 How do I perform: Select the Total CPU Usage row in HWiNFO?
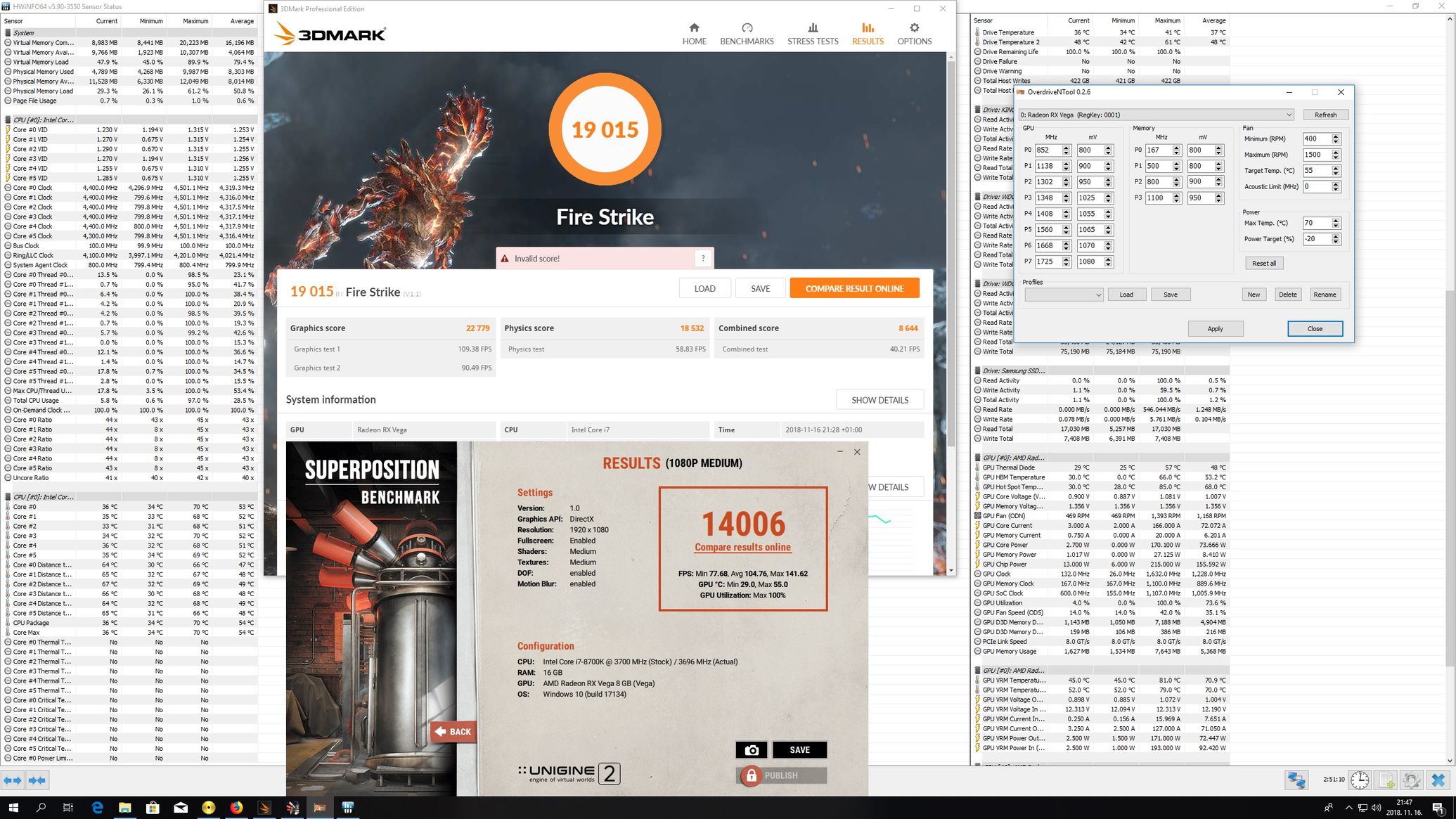(130, 401)
